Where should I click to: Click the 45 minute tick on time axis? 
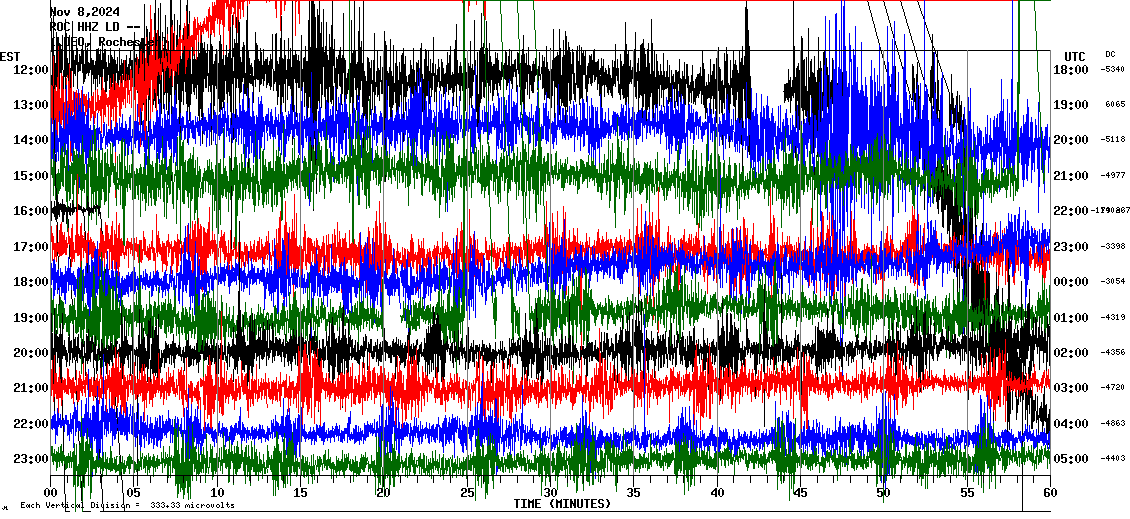(800, 493)
